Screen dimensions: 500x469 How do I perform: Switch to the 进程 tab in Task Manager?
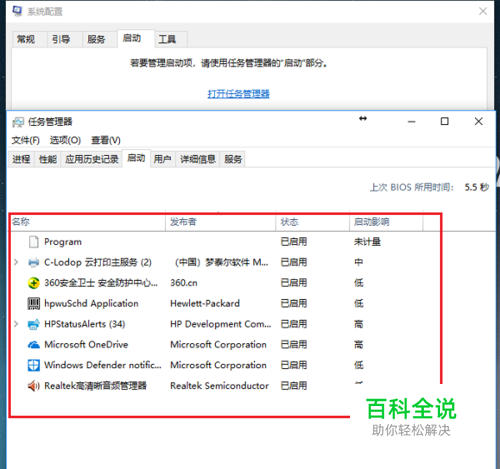[x=21, y=159]
